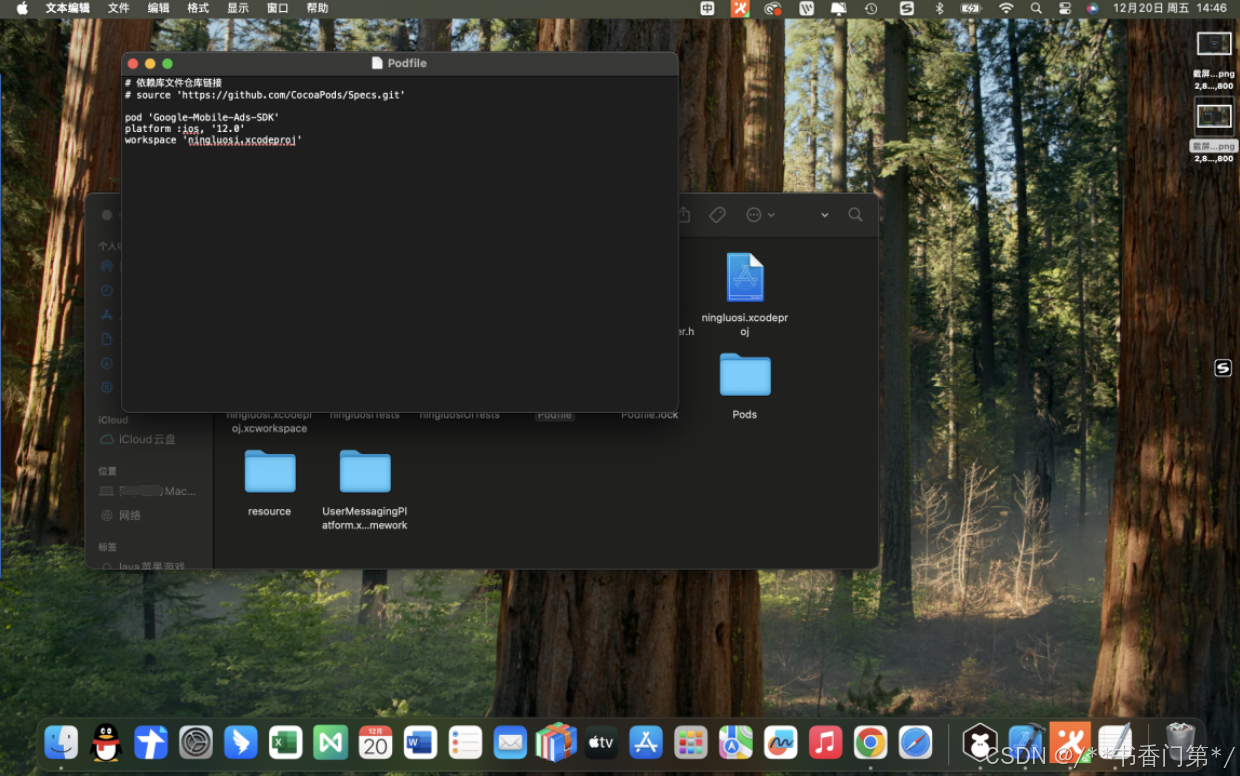This screenshot has height=776, width=1240.
Task: Click the Finder window search icon
Action: click(x=856, y=215)
